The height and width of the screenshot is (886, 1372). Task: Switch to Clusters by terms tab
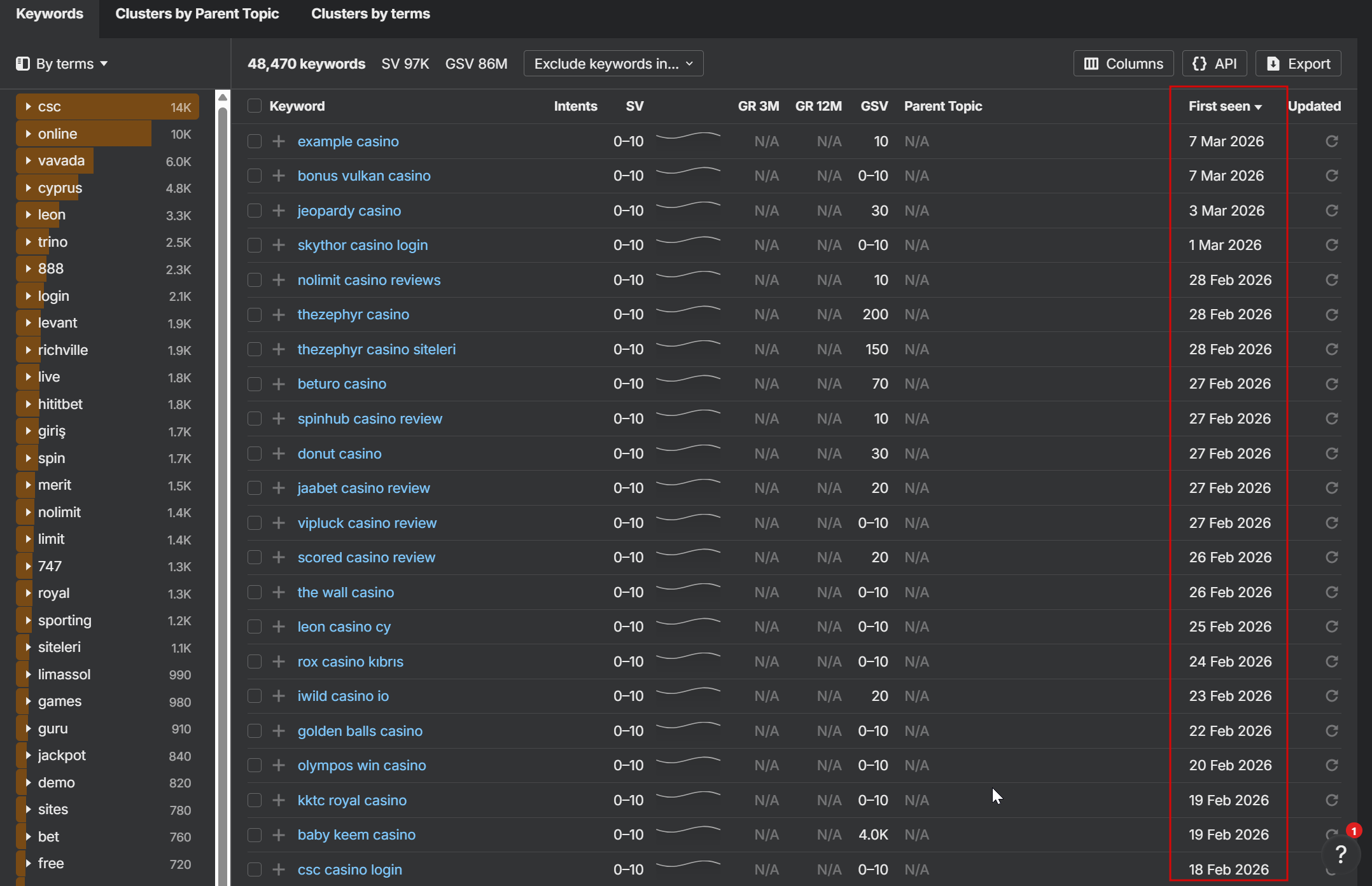[x=370, y=14]
